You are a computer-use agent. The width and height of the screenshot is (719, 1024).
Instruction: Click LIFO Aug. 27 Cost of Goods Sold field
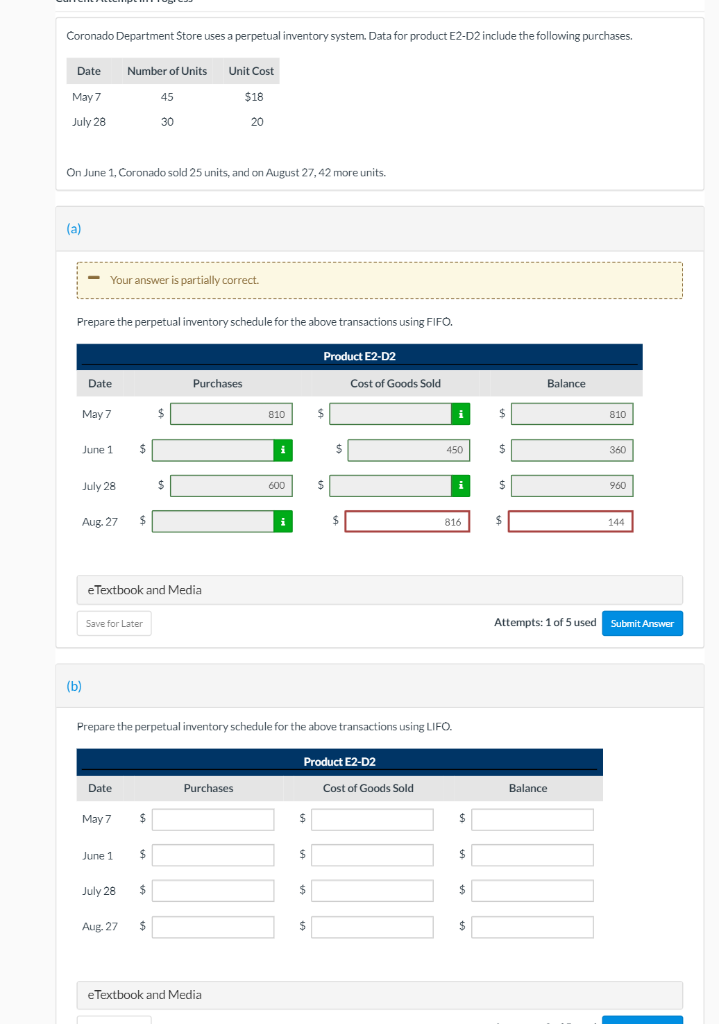[372, 927]
